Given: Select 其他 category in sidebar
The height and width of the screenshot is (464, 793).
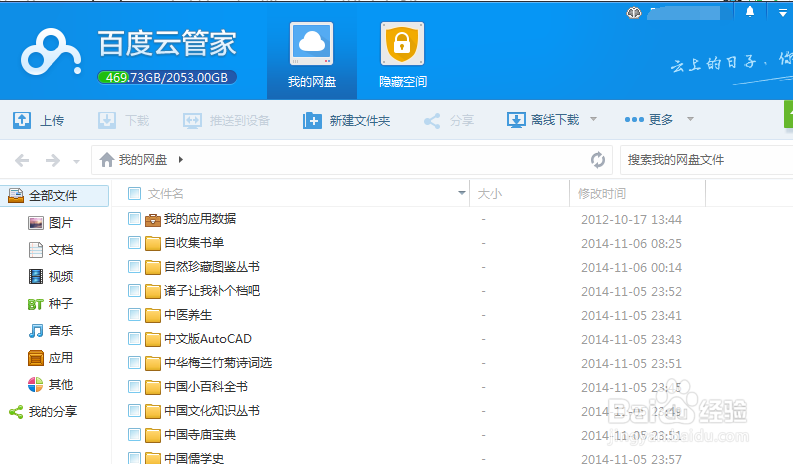Looking at the screenshot, I should click(x=51, y=385).
